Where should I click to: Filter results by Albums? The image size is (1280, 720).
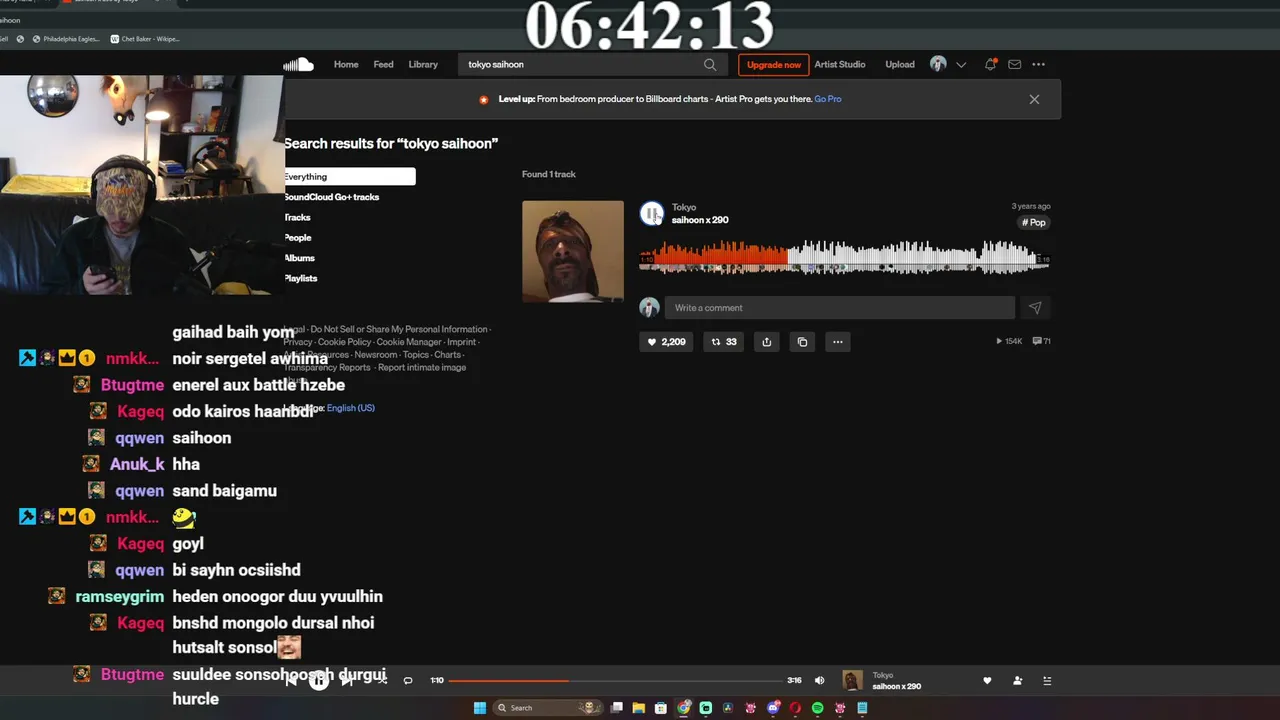click(300, 258)
